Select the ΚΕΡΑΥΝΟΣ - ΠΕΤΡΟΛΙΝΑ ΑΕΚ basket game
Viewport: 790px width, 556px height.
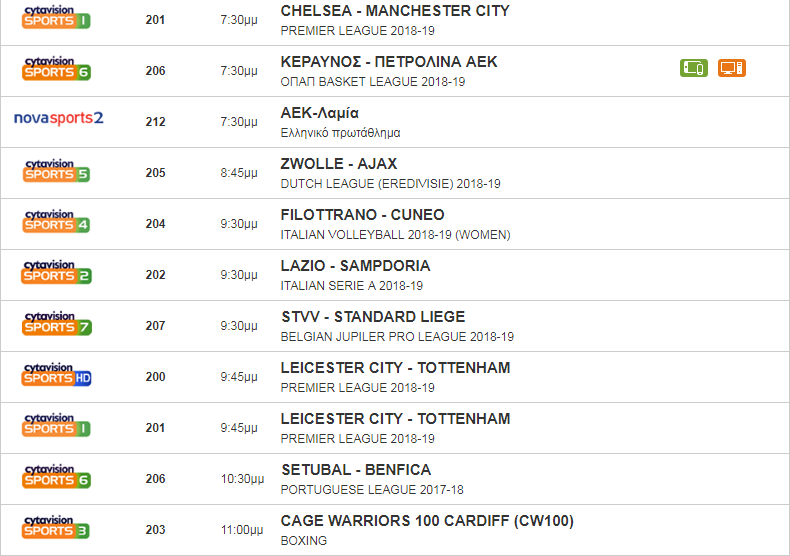(389, 62)
